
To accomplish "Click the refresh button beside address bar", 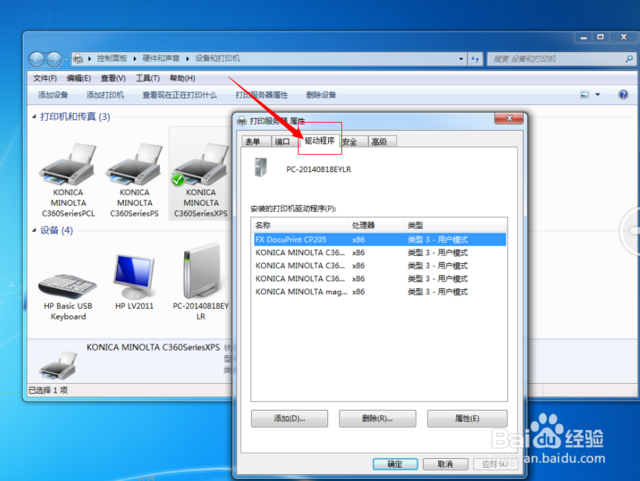I will [476, 59].
